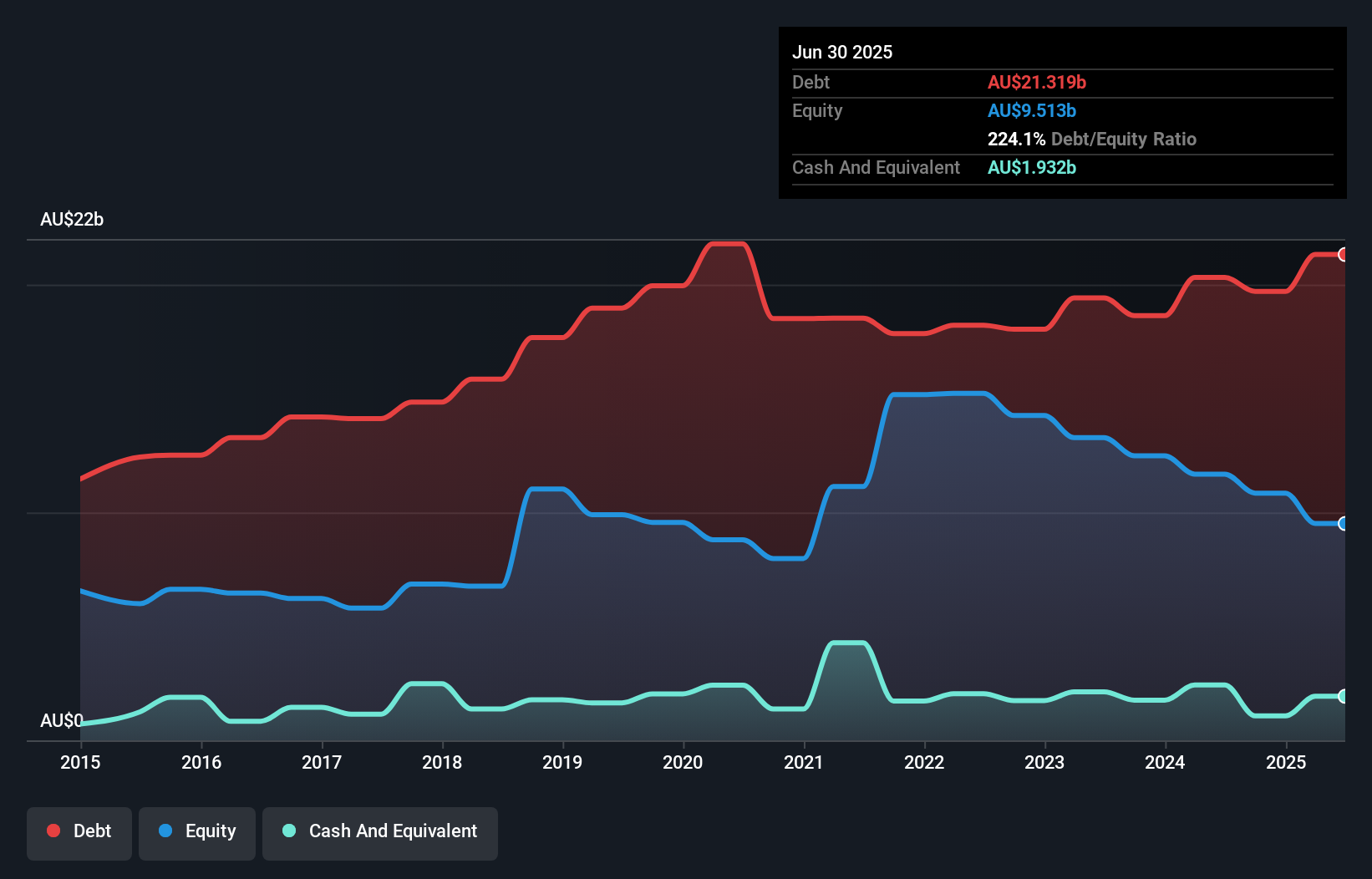The width and height of the screenshot is (1372, 879).
Task: Click the blue dot in Equity legend
Action: point(165,831)
